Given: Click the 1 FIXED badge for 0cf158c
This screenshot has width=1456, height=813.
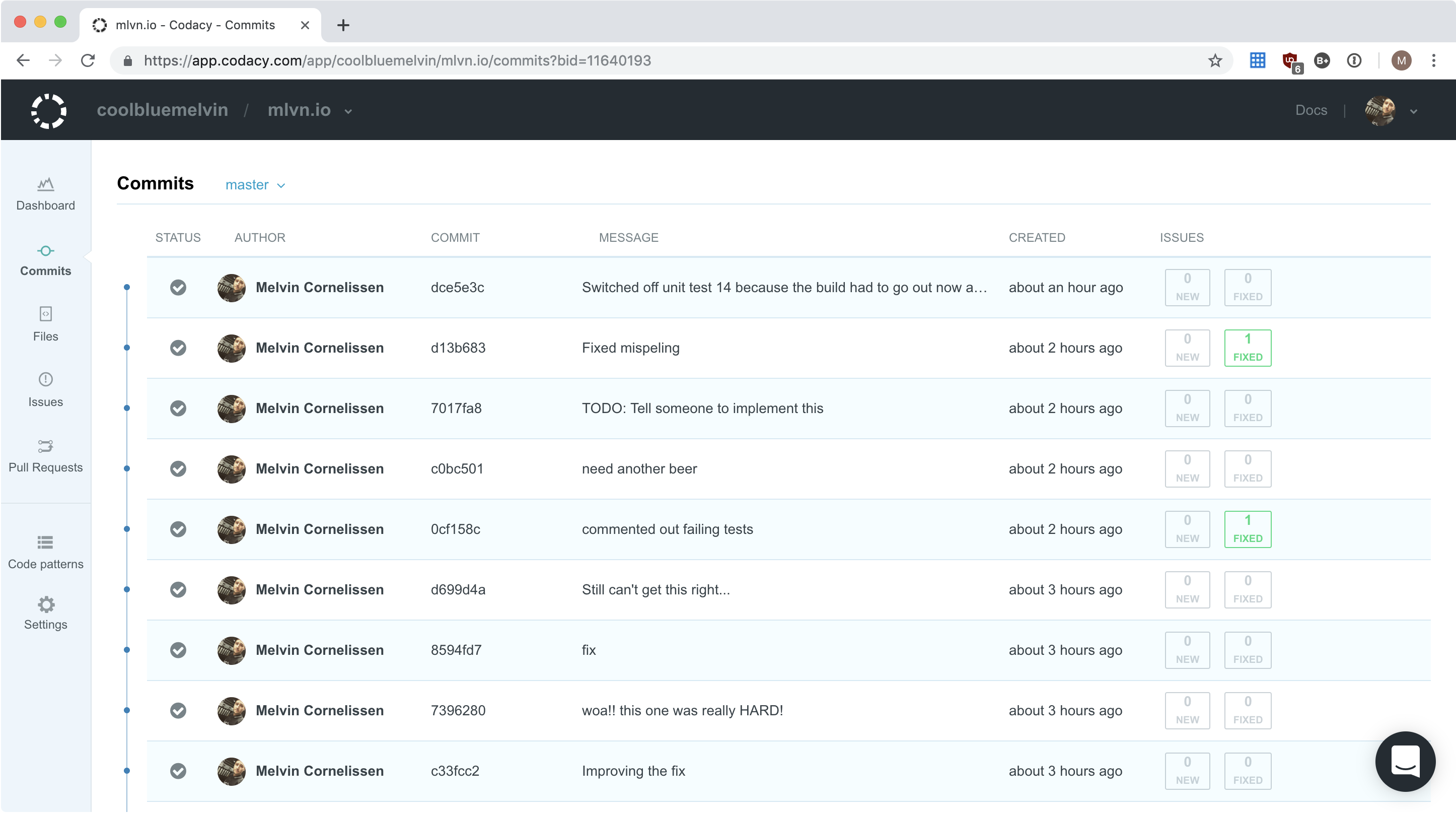Looking at the screenshot, I should pos(1248,529).
